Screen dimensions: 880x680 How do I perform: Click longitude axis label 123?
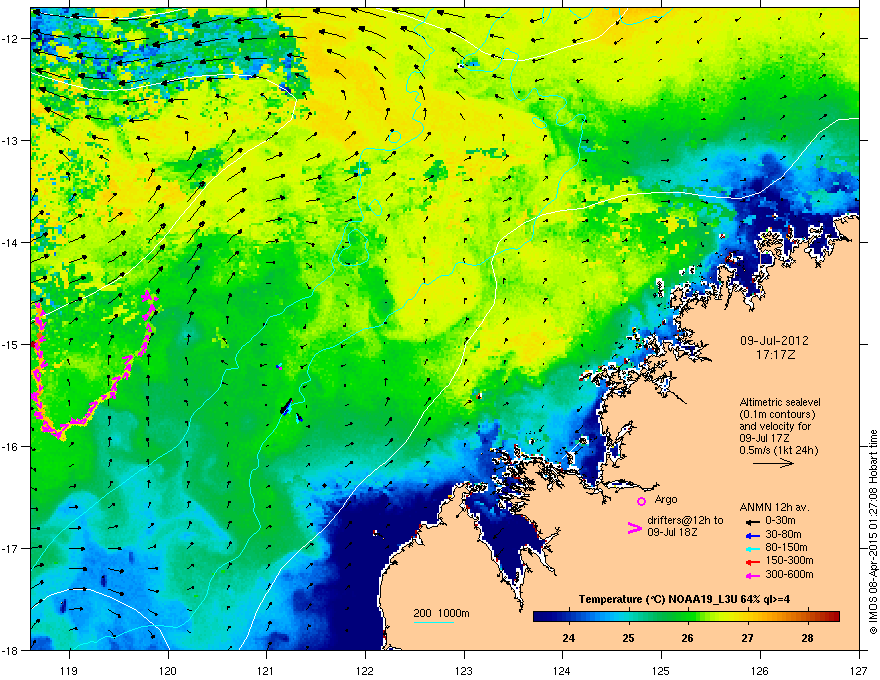pos(464,670)
